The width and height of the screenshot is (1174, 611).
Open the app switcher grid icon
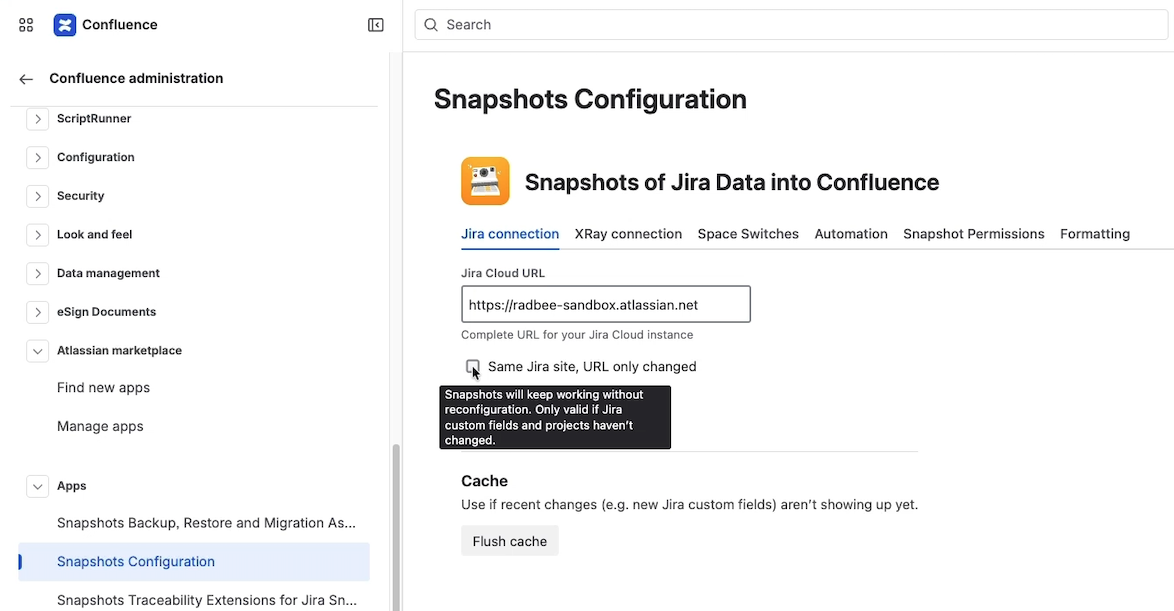[26, 25]
